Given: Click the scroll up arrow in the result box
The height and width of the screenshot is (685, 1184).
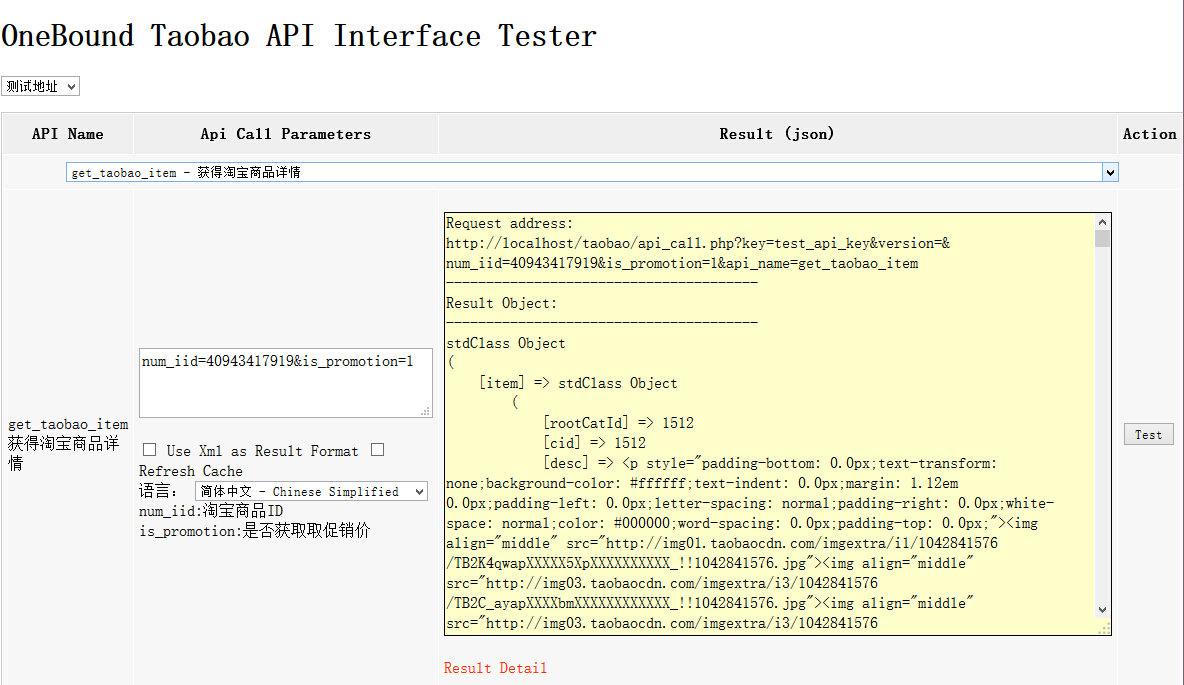Looking at the screenshot, I should tap(1102, 222).
